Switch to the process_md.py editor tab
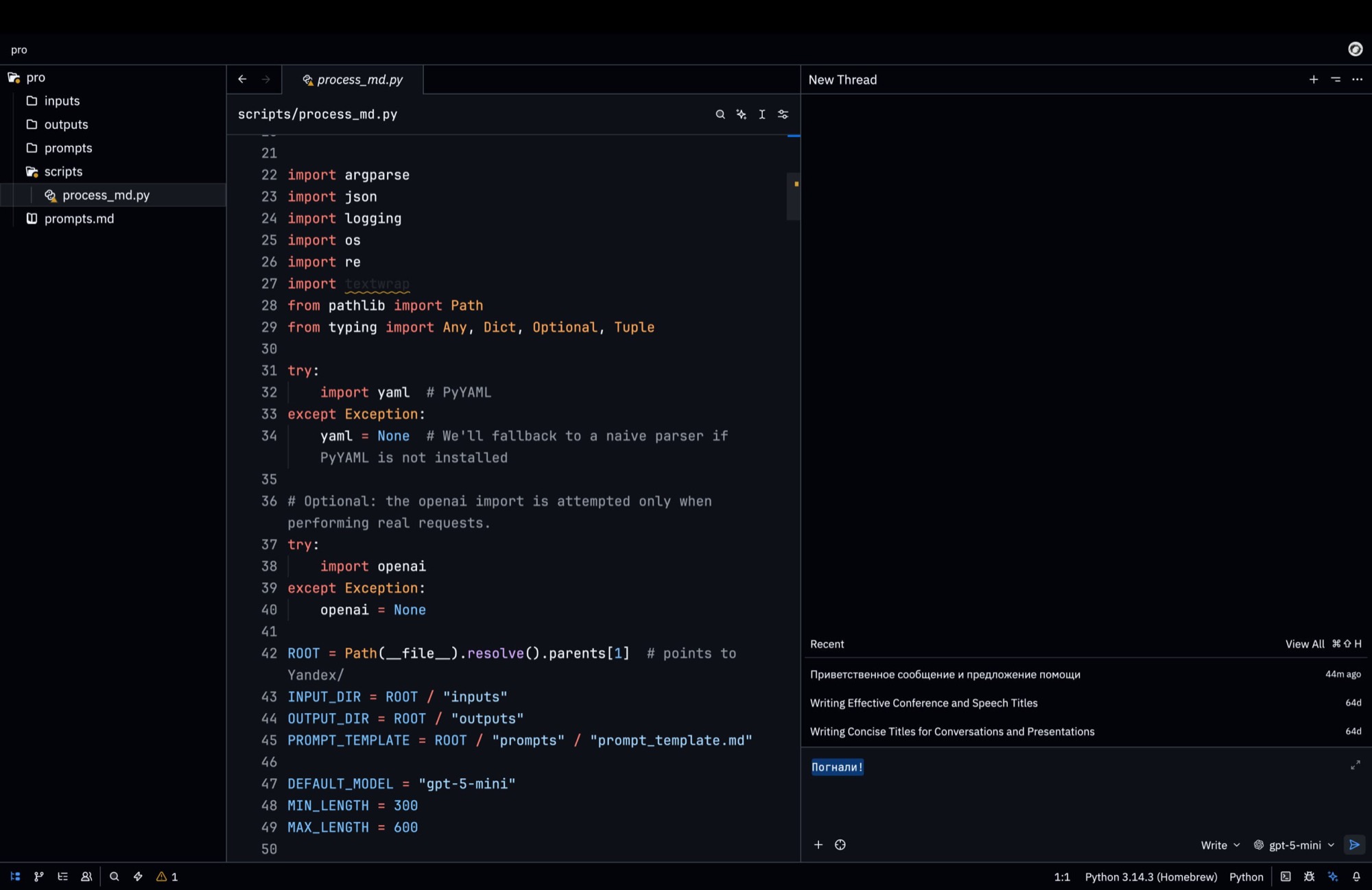The image size is (1372, 890). (353, 80)
